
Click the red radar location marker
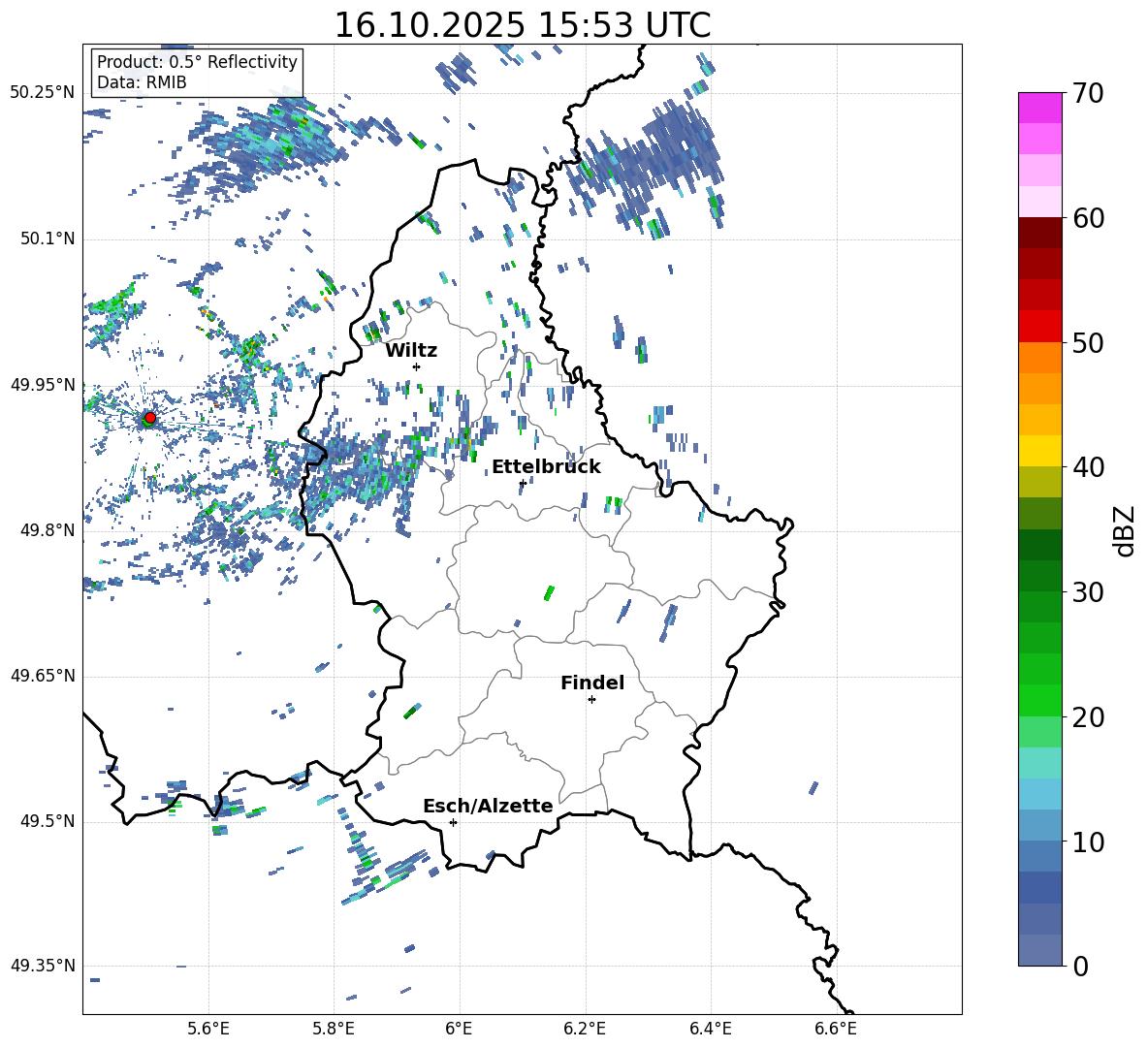pyautogui.click(x=150, y=418)
